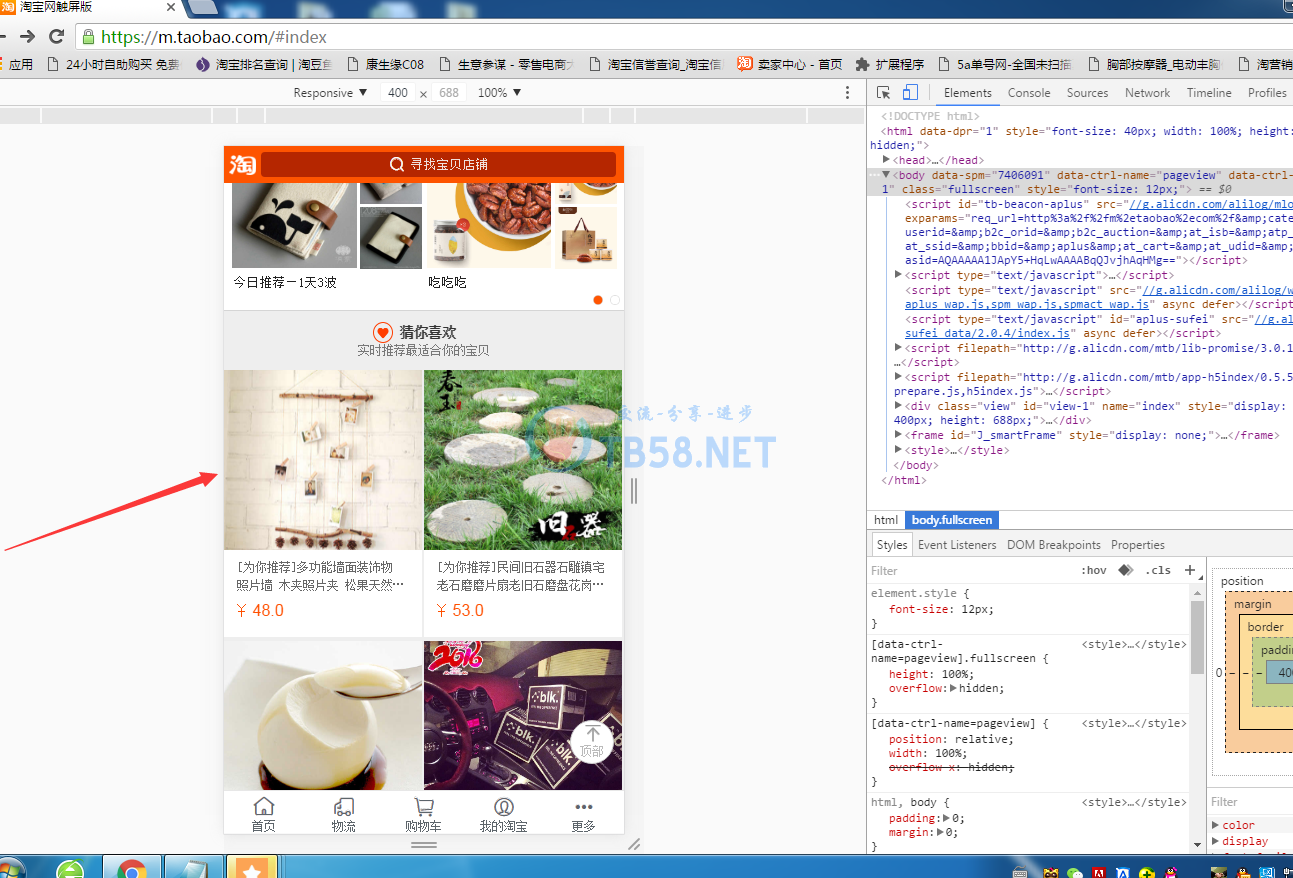Open the orange star app in the taskbar
Screen dimensions: 1293x878
[251, 868]
